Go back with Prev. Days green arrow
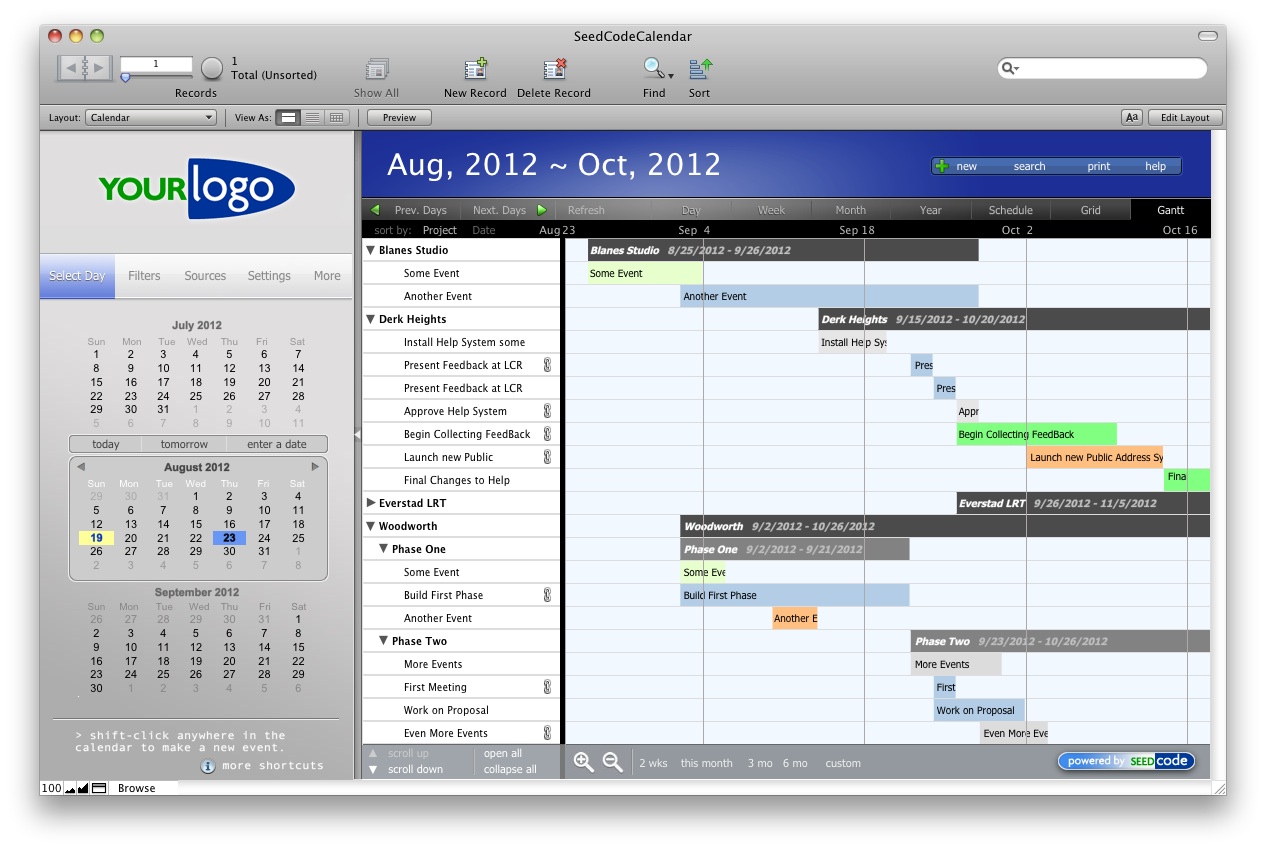The image size is (1266, 850). (x=375, y=210)
